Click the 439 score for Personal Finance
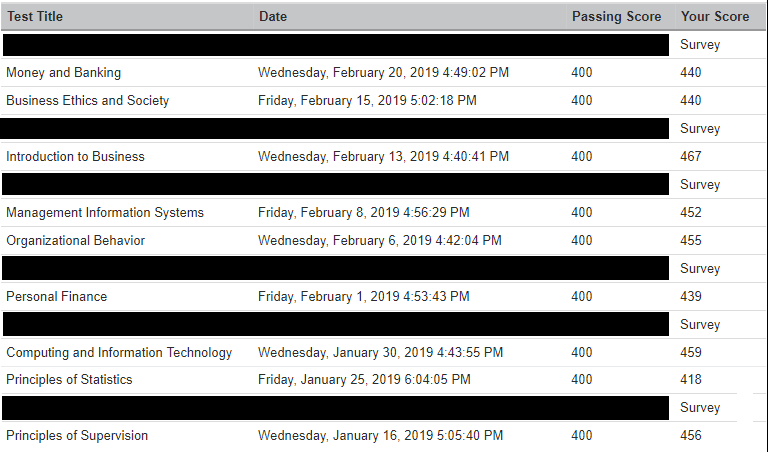 (690, 296)
